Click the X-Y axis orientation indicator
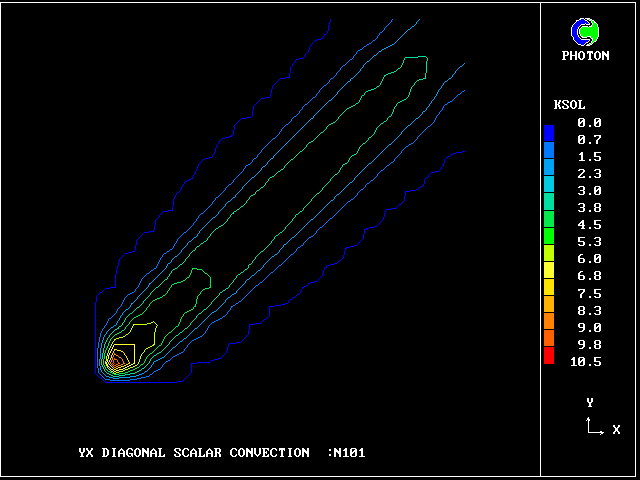Viewport: 640px width, 480px height. (x=595, y=427)
